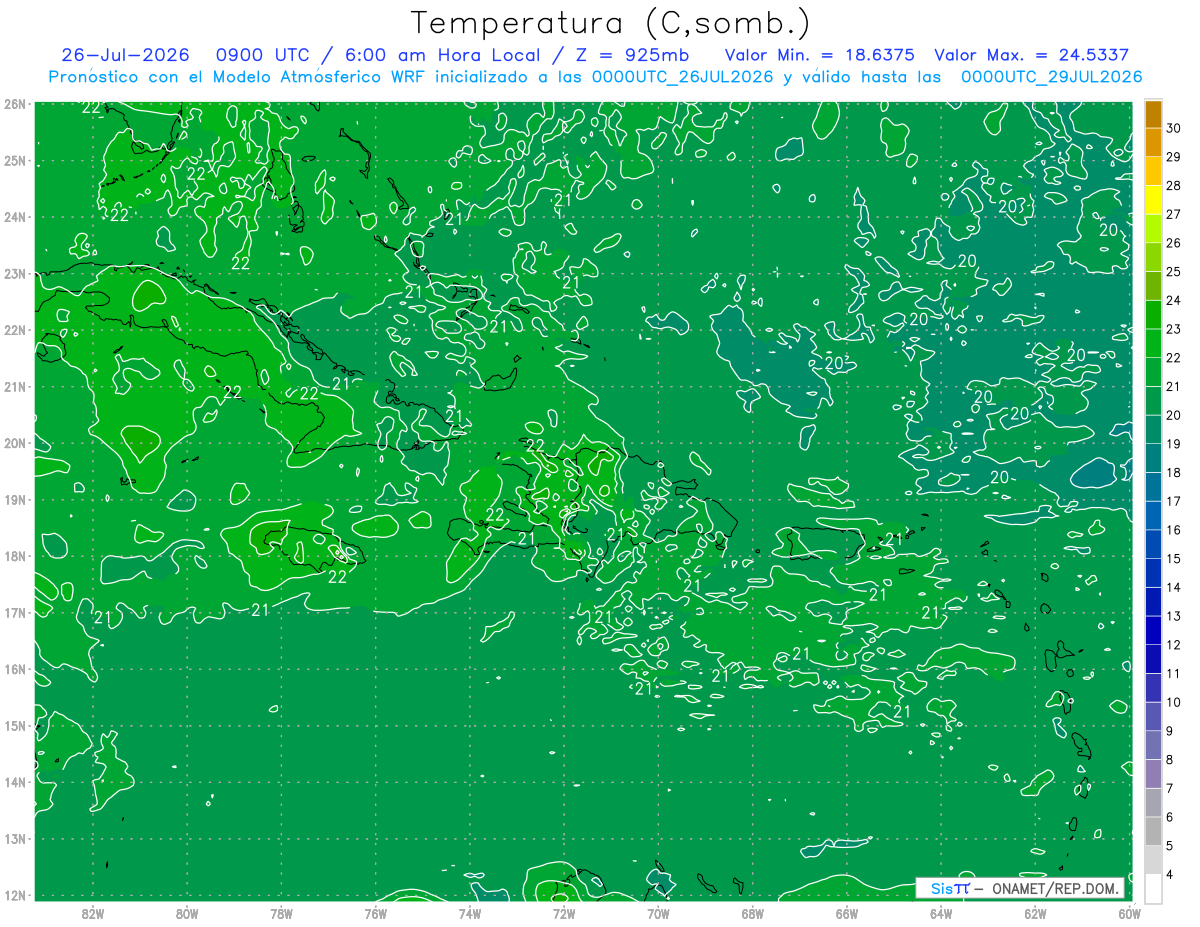Screen dimensions: 1200x927
Task: Click the 16N latitude axis label
Action: pyautogui.click(x=14, y=669)
